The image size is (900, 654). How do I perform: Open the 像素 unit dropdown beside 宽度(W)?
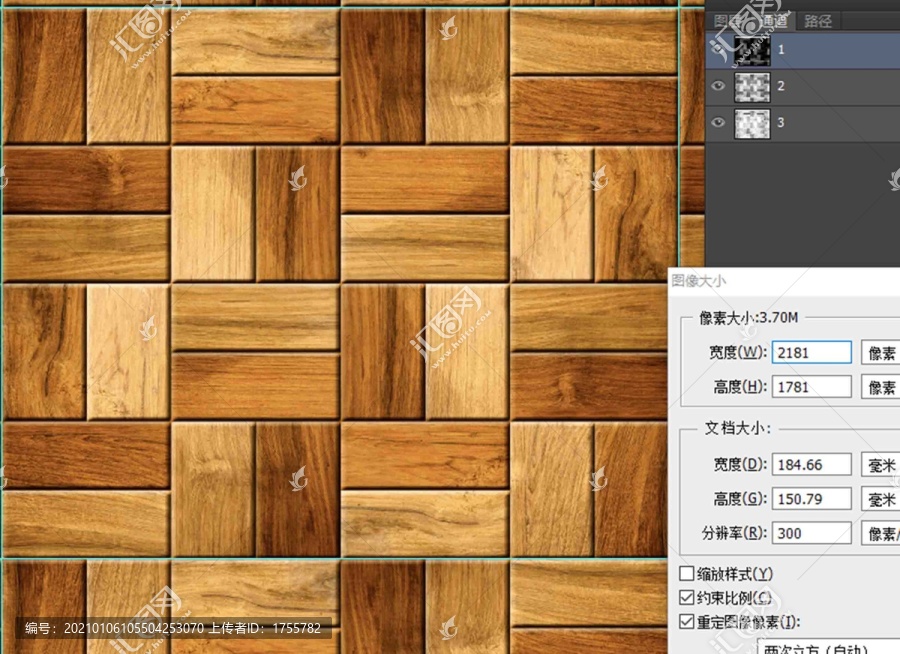coord(880,353)
